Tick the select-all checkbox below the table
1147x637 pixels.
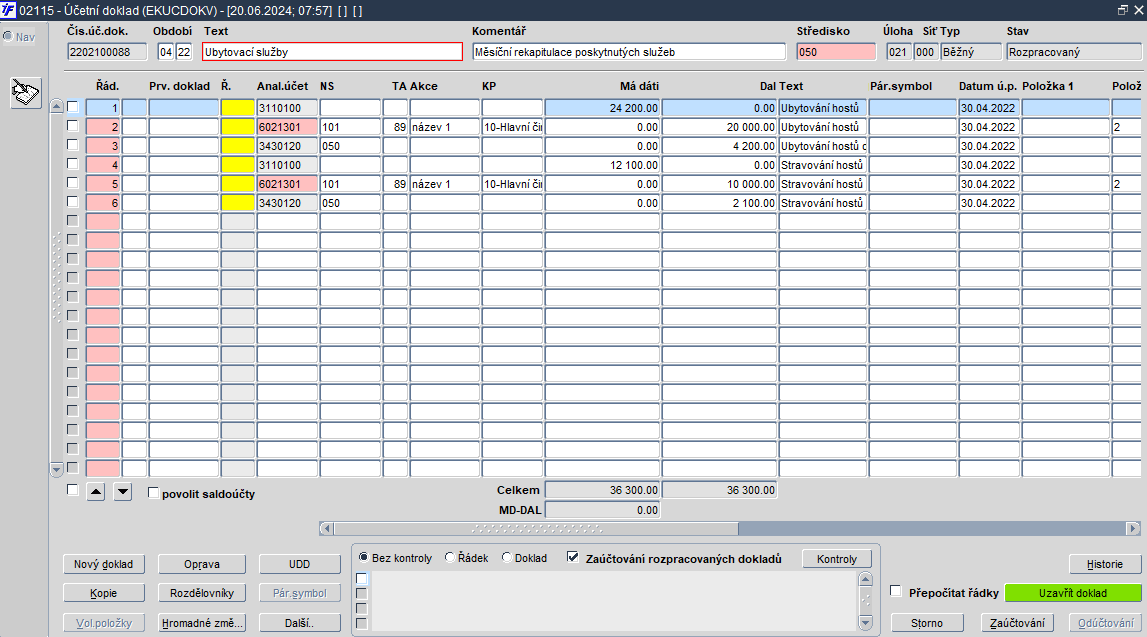[x=72, y=490]
